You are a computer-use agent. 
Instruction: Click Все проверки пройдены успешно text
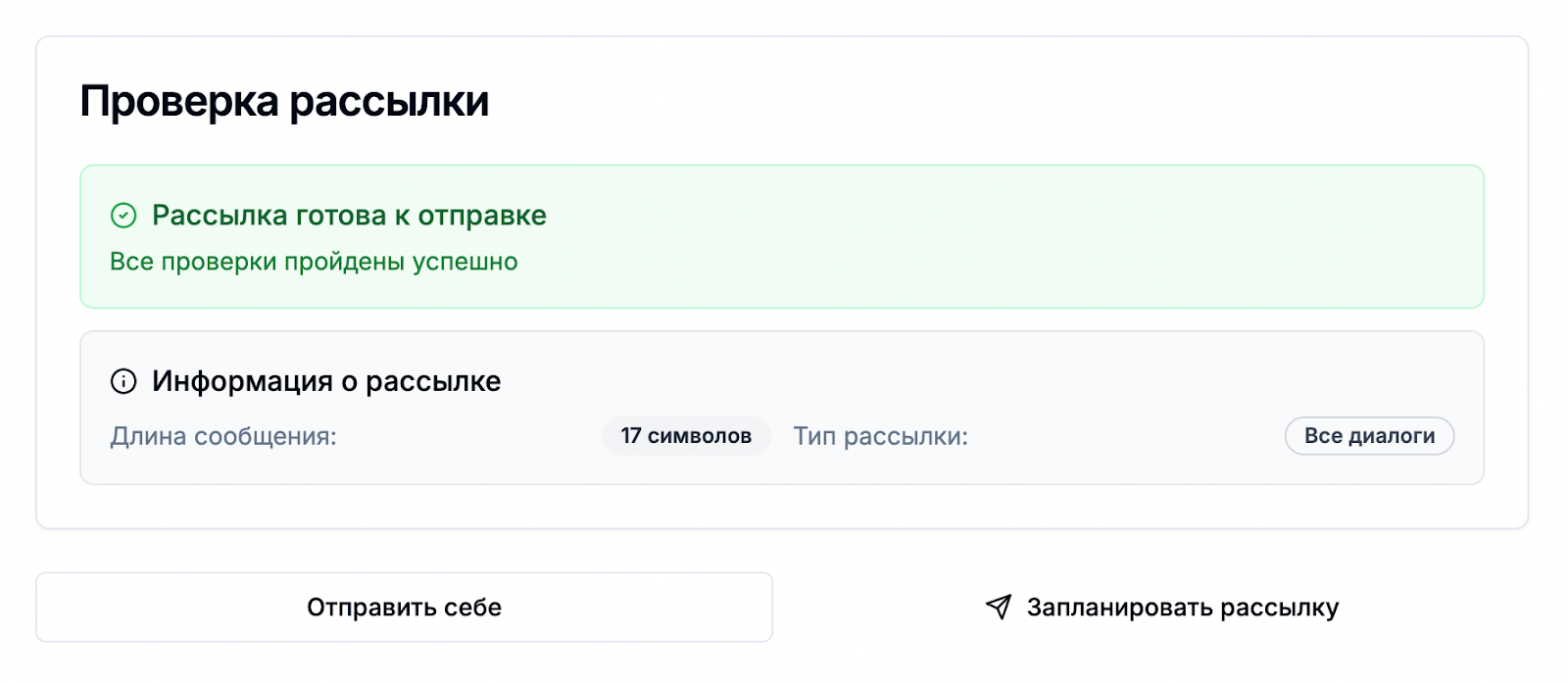[314, 262]
